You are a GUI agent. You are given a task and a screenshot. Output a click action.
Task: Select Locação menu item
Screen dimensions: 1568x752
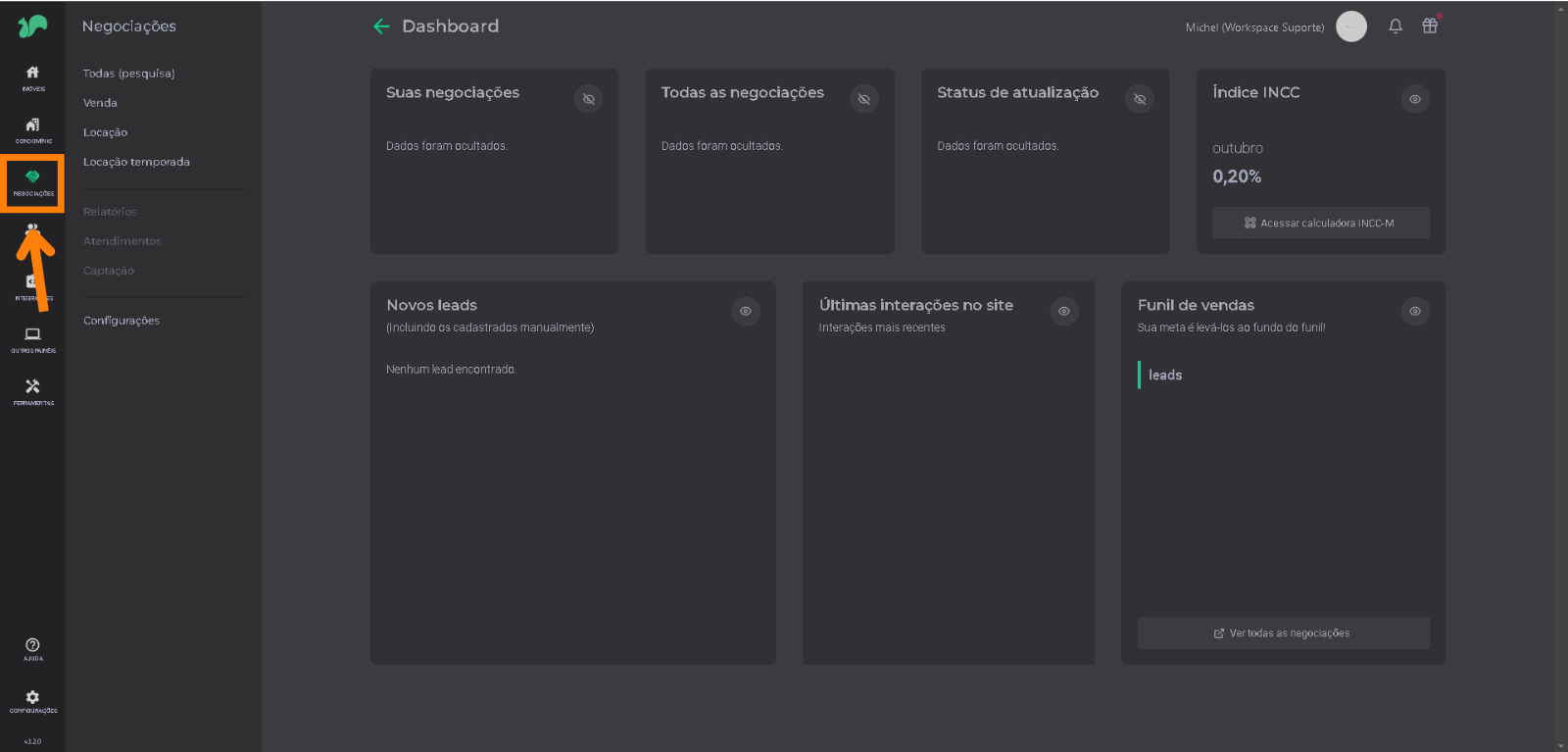[x=105, y=132]
